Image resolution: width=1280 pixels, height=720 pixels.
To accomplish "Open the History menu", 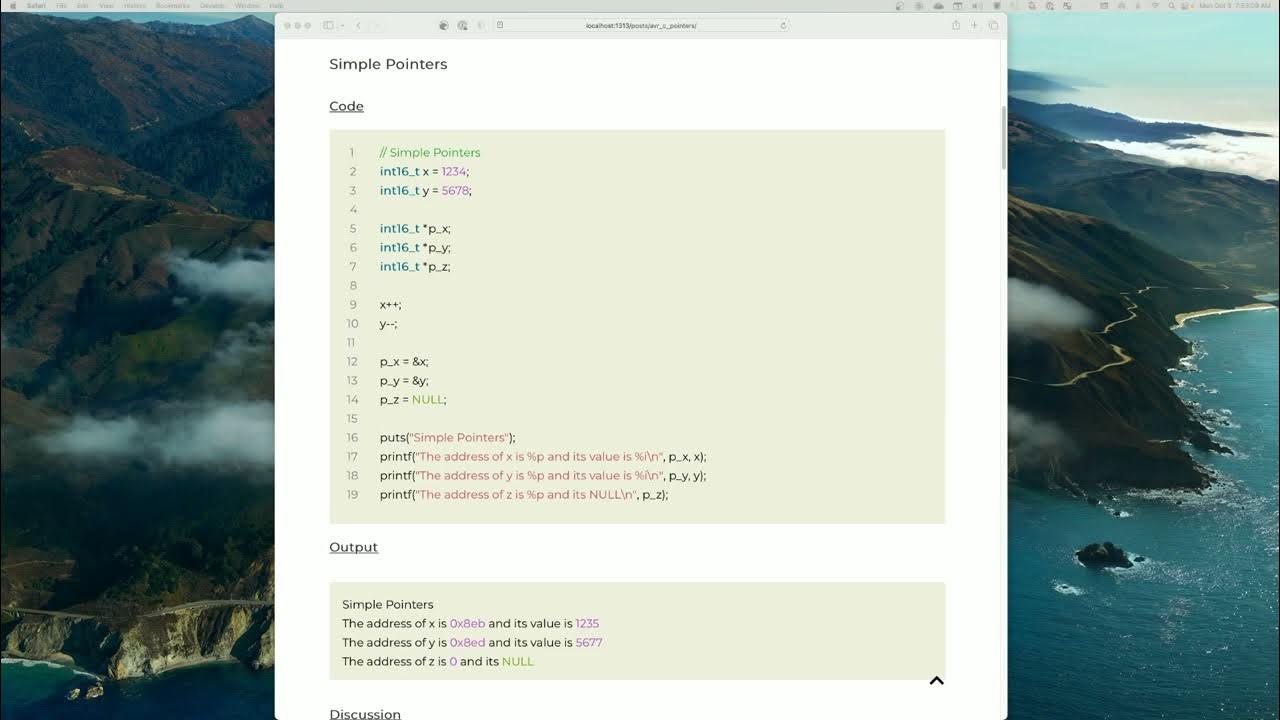I will 135,5.
